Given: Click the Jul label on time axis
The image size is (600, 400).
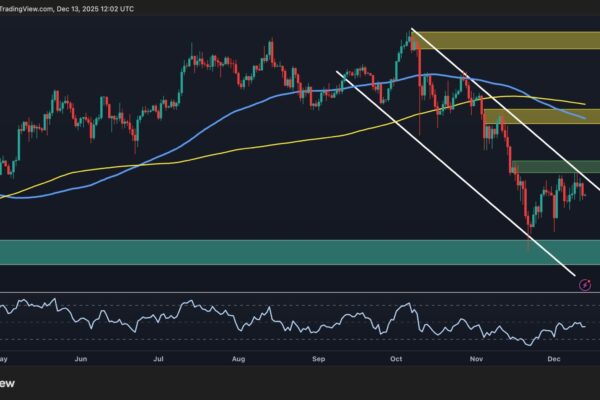Looking at the screenshot, I should point(158,357).
